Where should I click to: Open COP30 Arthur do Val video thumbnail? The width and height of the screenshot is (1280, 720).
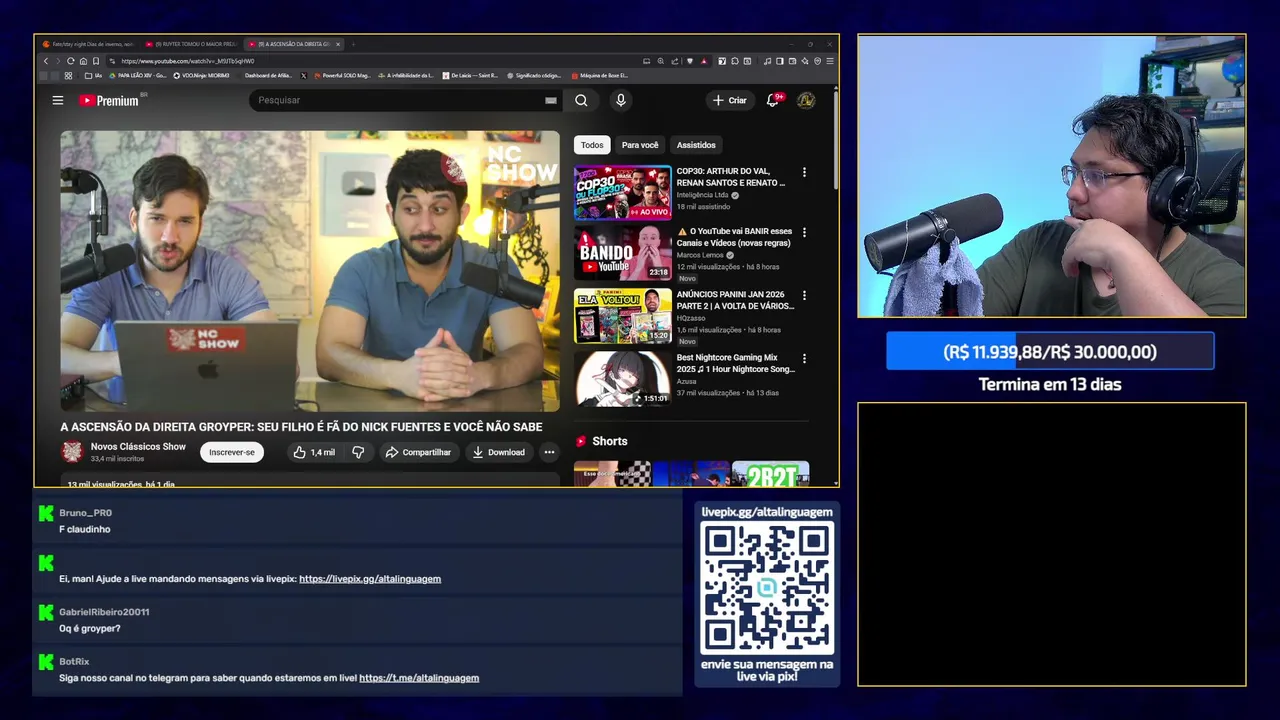tap(622, 192)
